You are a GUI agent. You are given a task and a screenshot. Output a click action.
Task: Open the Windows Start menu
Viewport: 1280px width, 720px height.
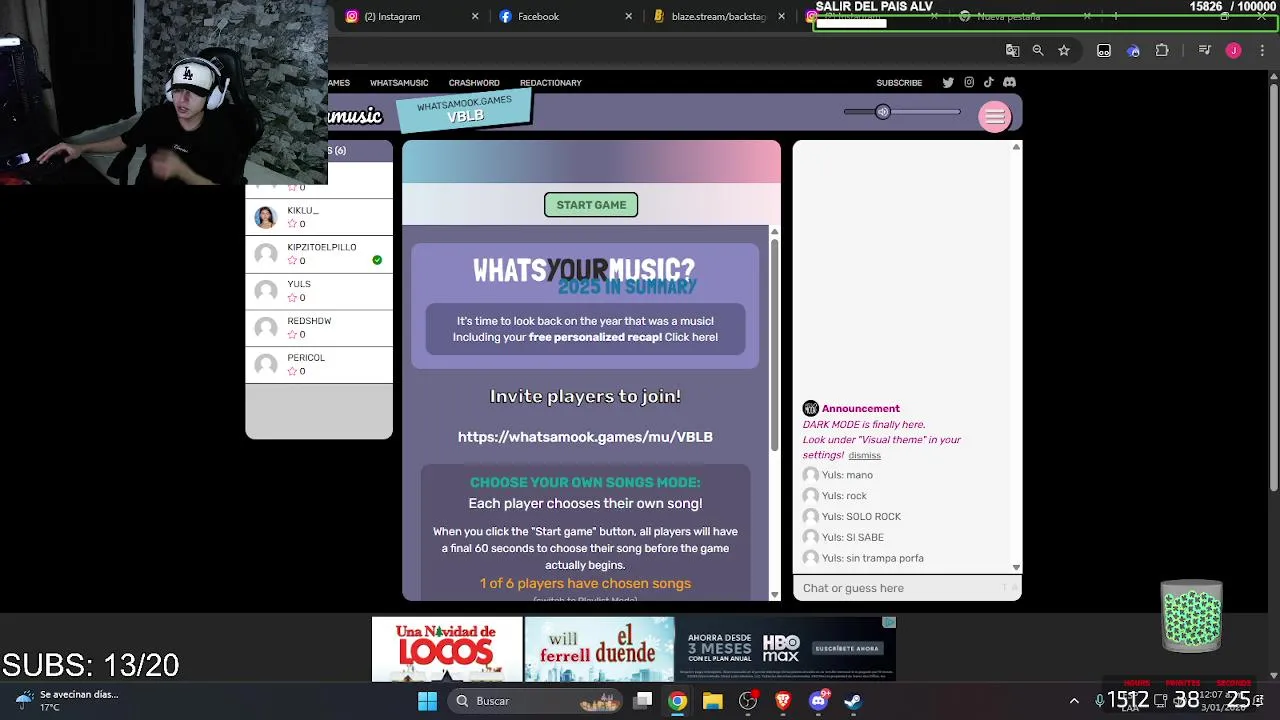tap(427, 701)
